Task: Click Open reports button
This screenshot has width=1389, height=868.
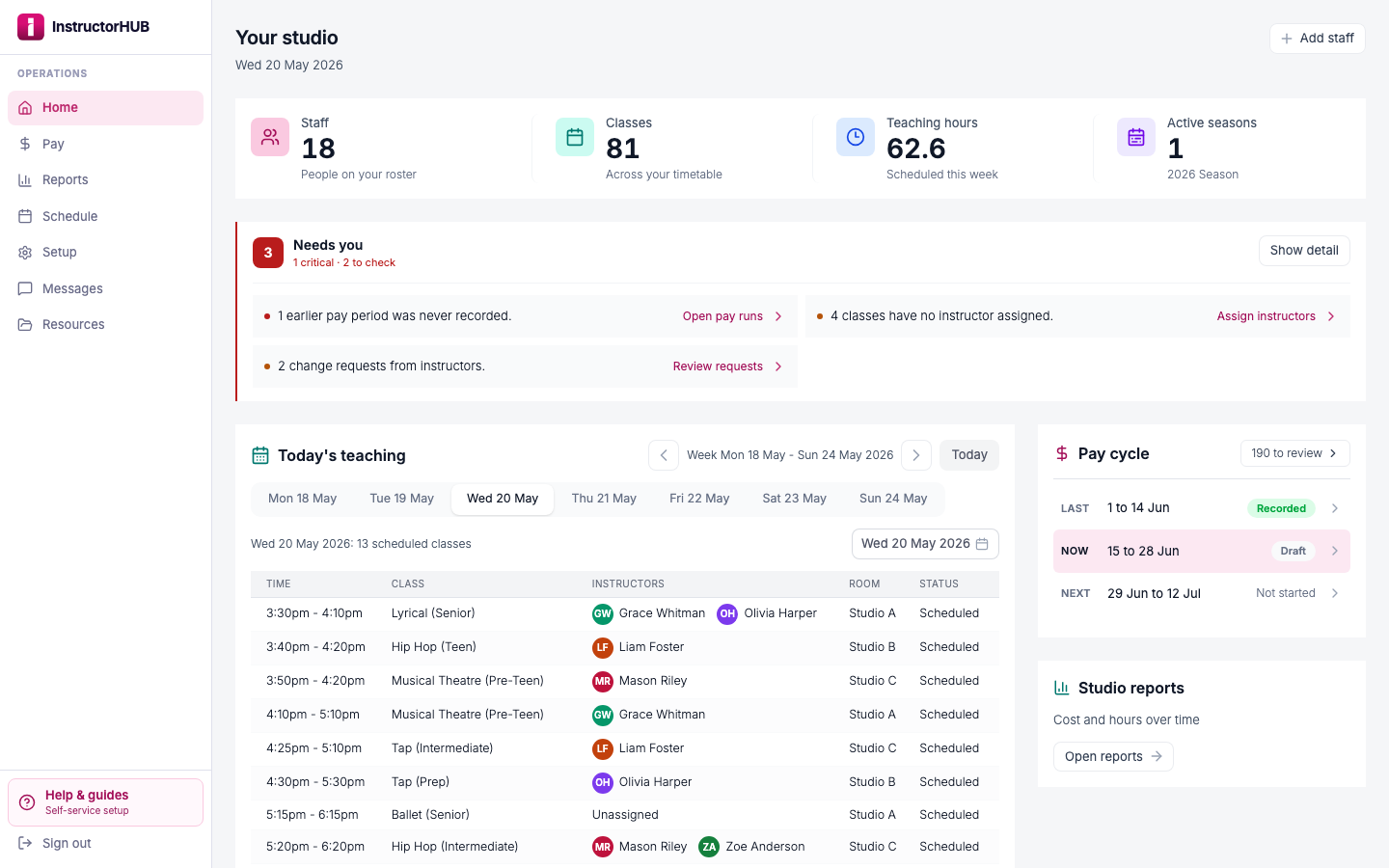Action: pos(1113,757)
